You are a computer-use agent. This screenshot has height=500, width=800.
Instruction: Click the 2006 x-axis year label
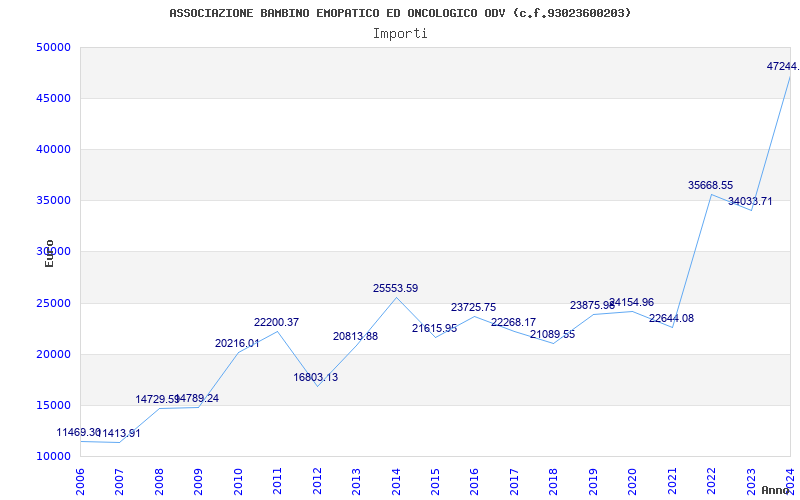(80, 482)
